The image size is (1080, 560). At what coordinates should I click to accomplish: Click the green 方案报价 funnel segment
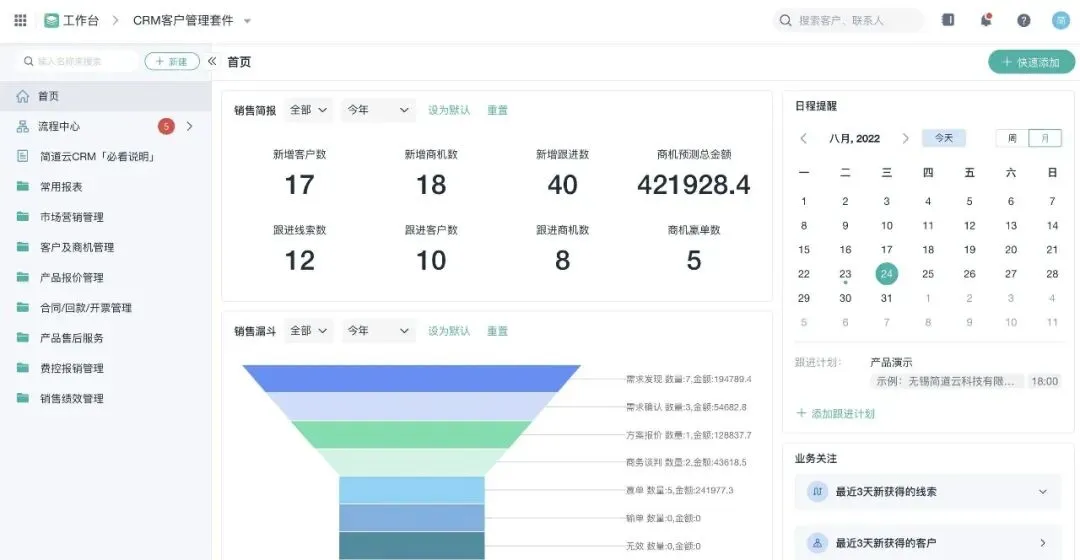click(411, 435)
